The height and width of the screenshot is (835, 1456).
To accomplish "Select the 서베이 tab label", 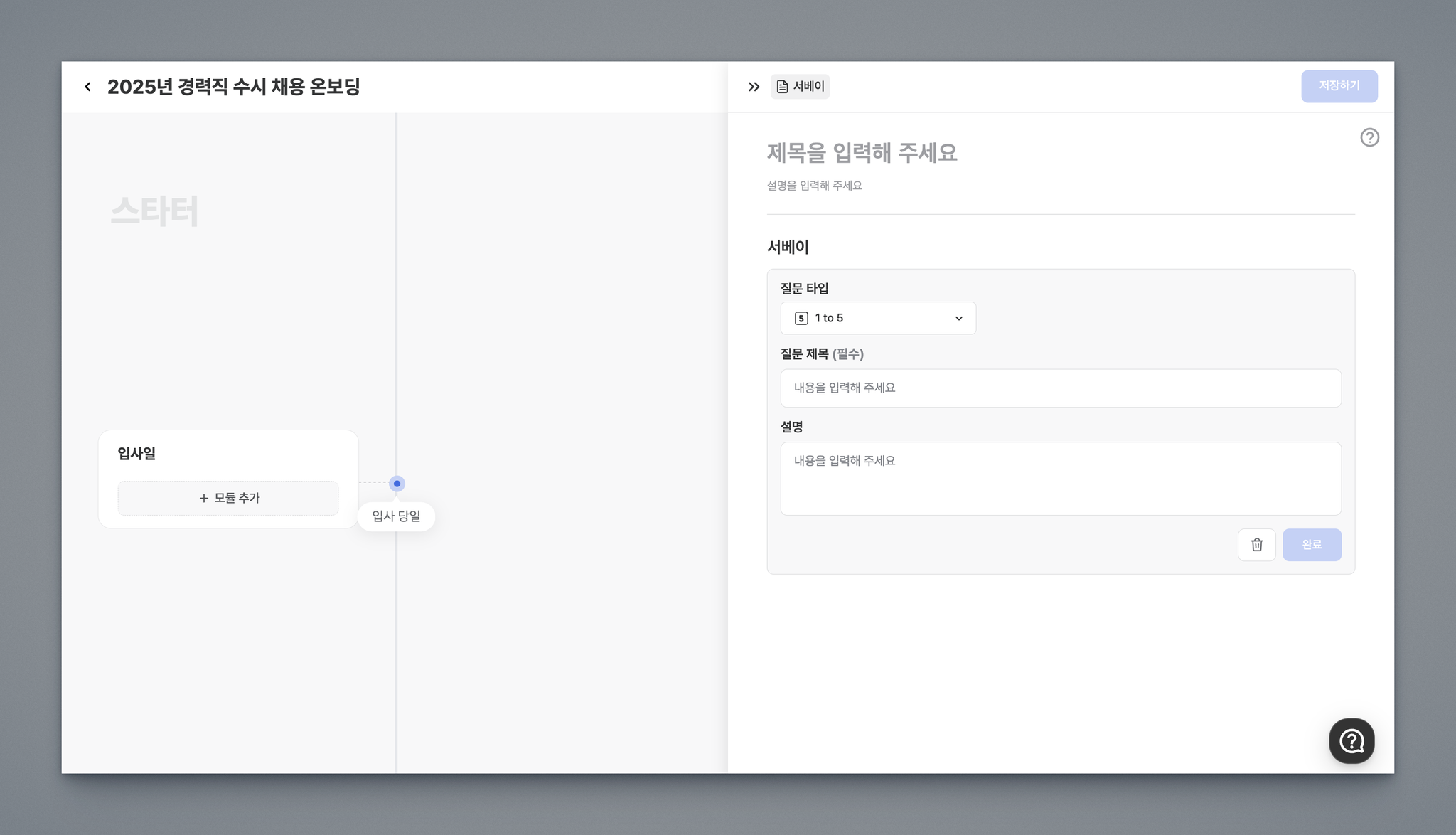I will [x=809, y=87].
